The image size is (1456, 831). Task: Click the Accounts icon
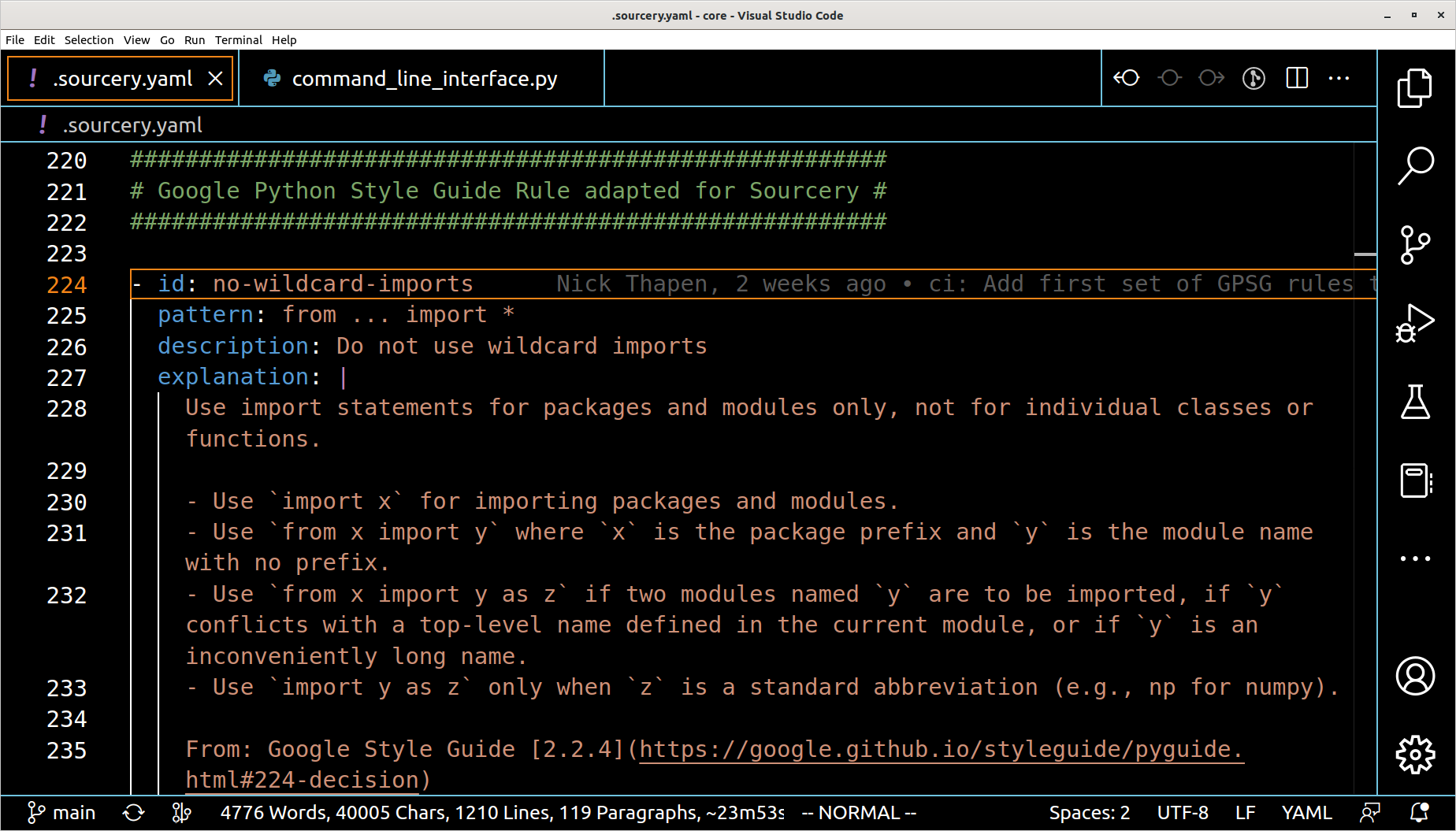click(1415, 676)
